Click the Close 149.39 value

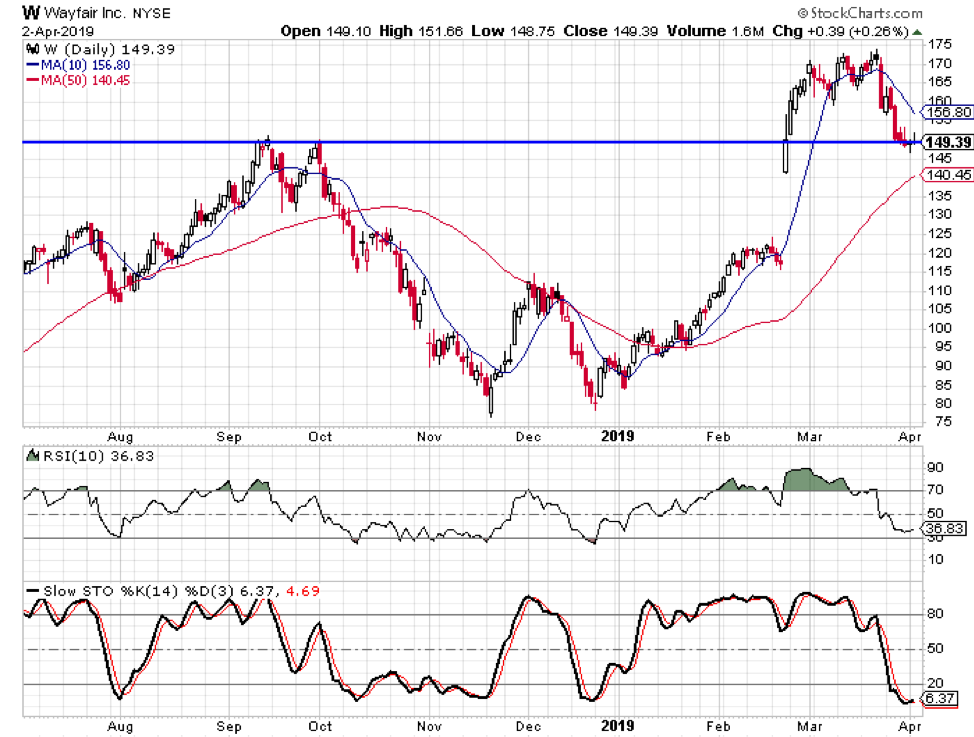coord(611,31)
